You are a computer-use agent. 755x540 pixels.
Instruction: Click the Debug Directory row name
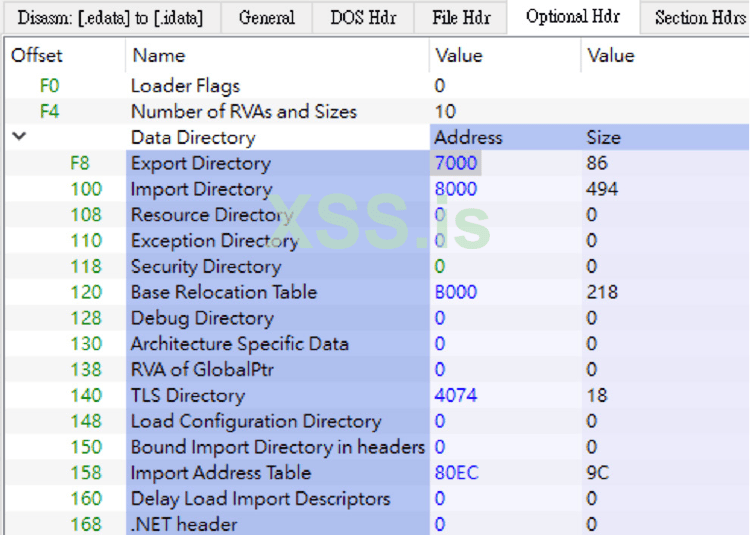202,318
